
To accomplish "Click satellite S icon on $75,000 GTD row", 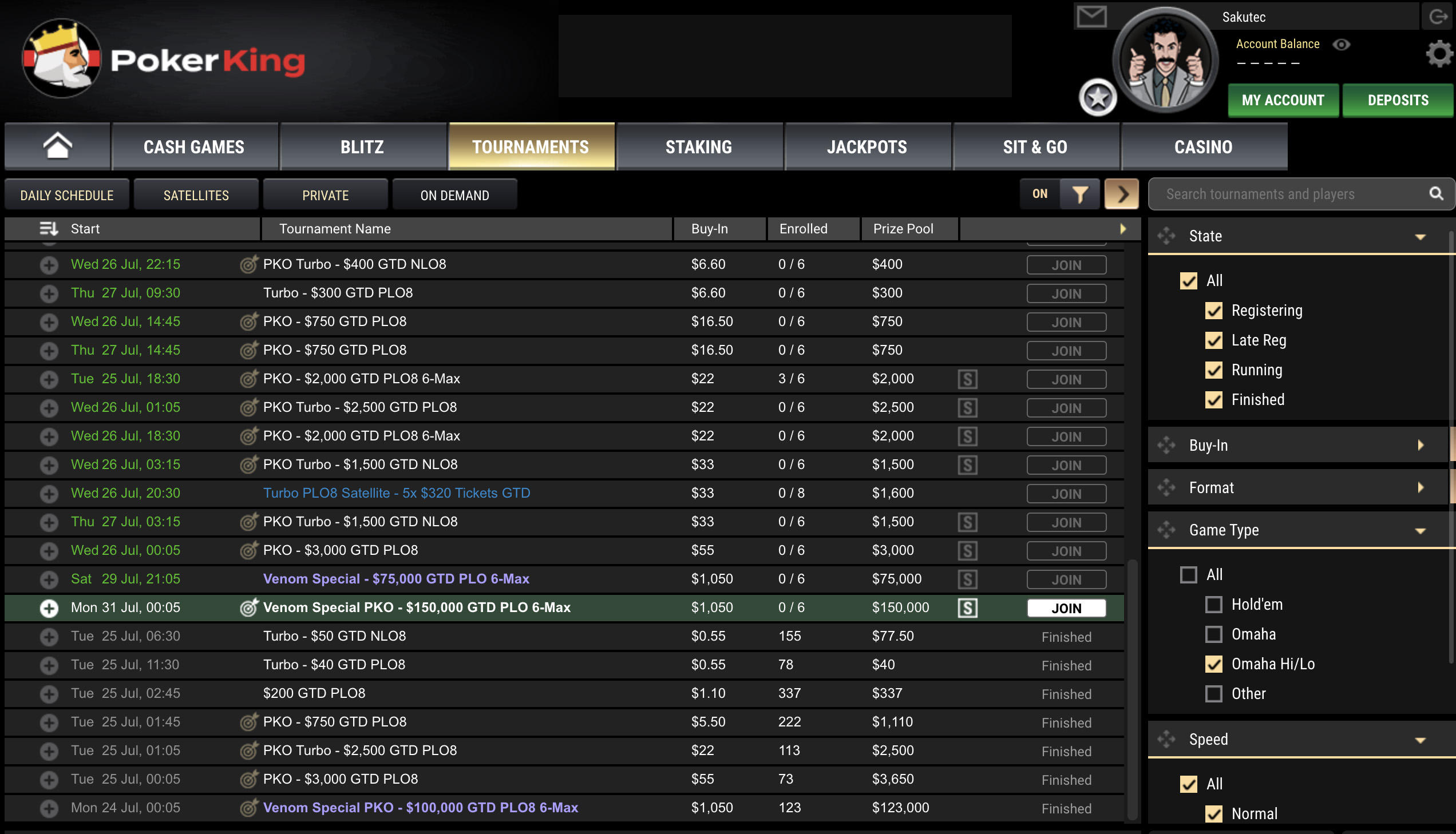I will [x=967, y=579].
